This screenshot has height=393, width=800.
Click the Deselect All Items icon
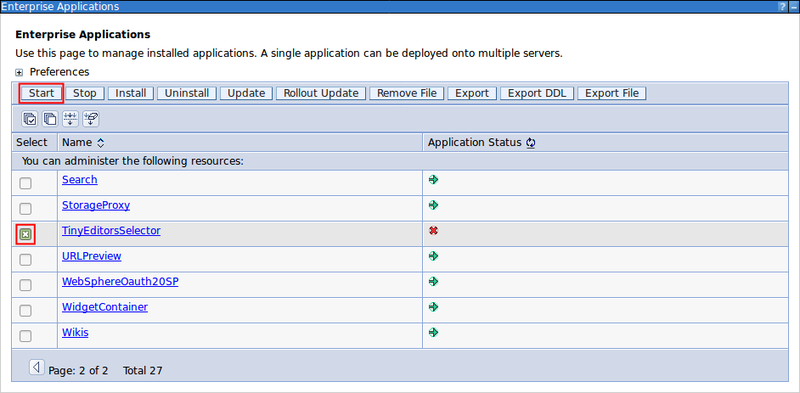(x=50, y=119)
